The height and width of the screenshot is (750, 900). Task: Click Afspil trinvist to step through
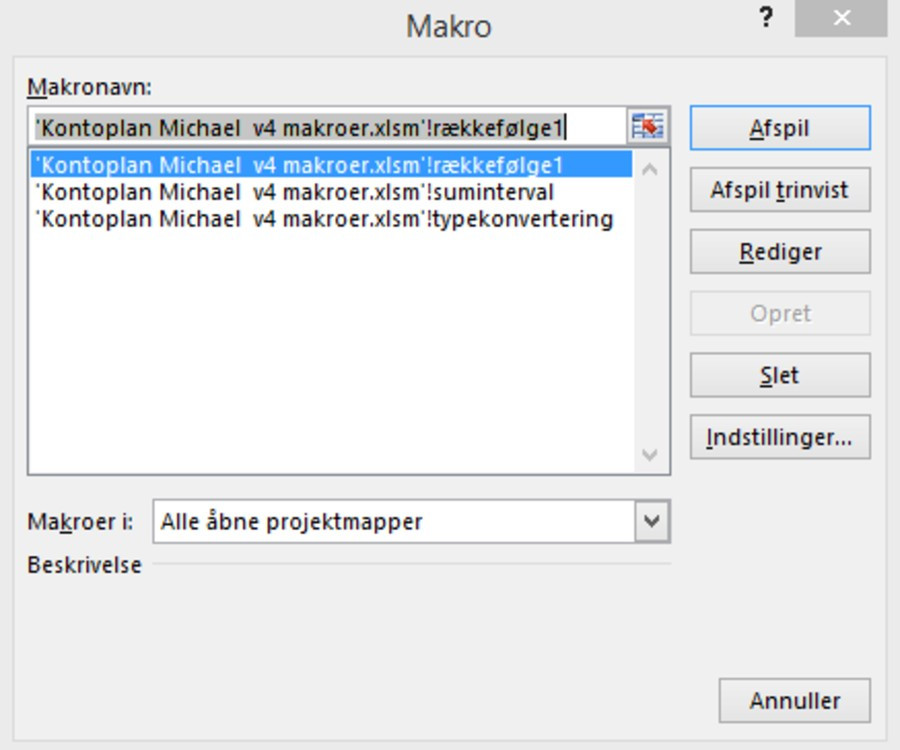pyautogui.click(x=780, y=190)
